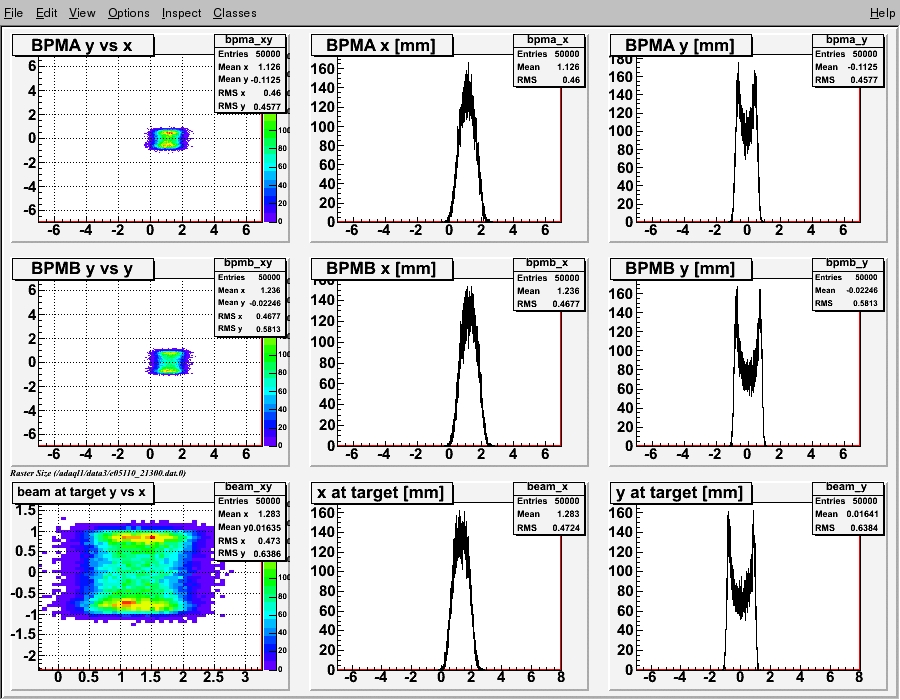Open the View menu
Screen dimensions: 900x700
pos(82,13)
